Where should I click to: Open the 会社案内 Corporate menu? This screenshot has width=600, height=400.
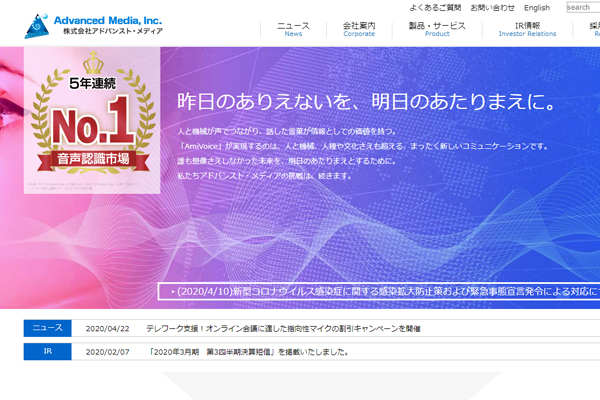pyautogui.click(x=359, y=29)
